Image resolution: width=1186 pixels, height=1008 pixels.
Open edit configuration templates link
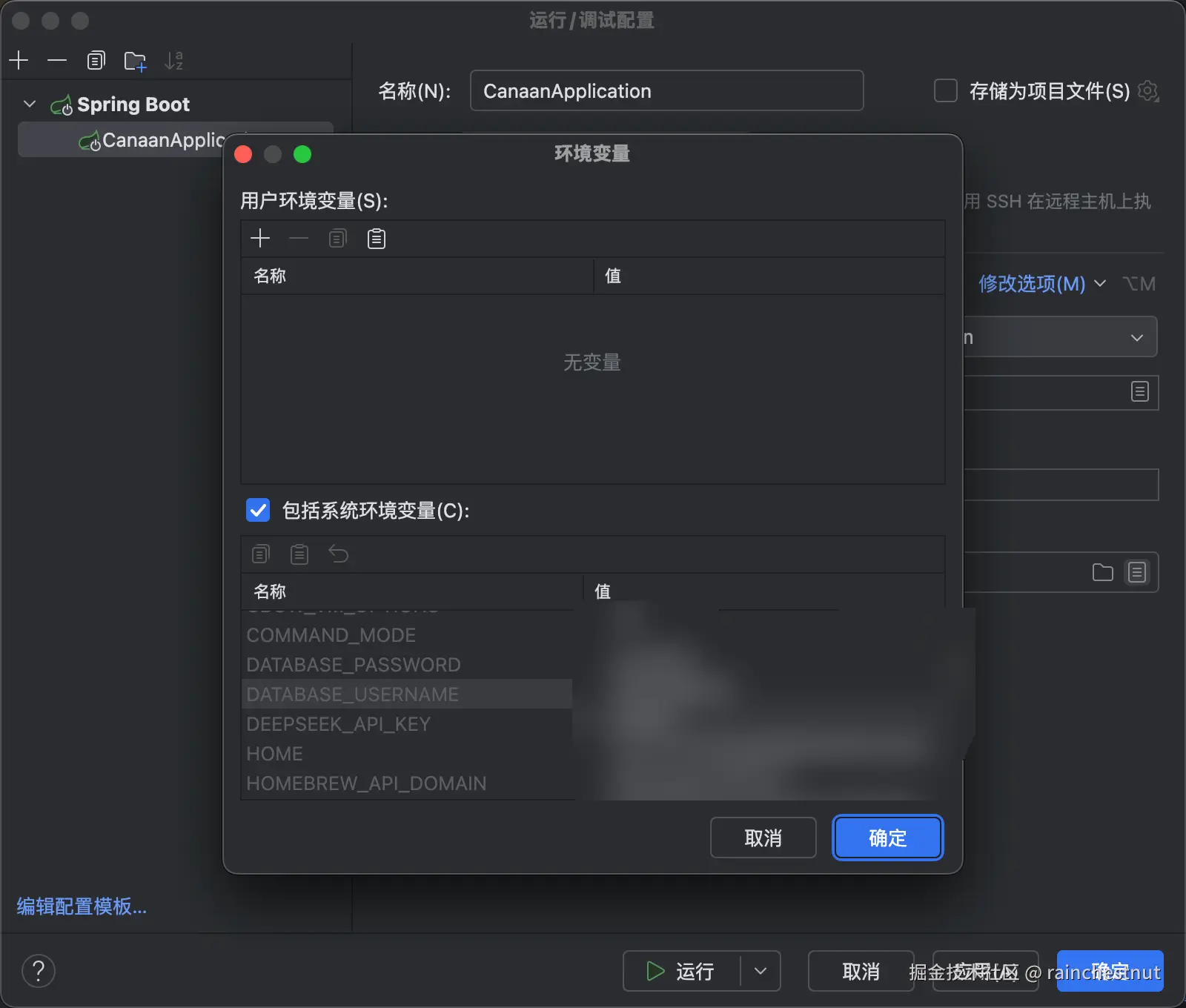(82, 906)
